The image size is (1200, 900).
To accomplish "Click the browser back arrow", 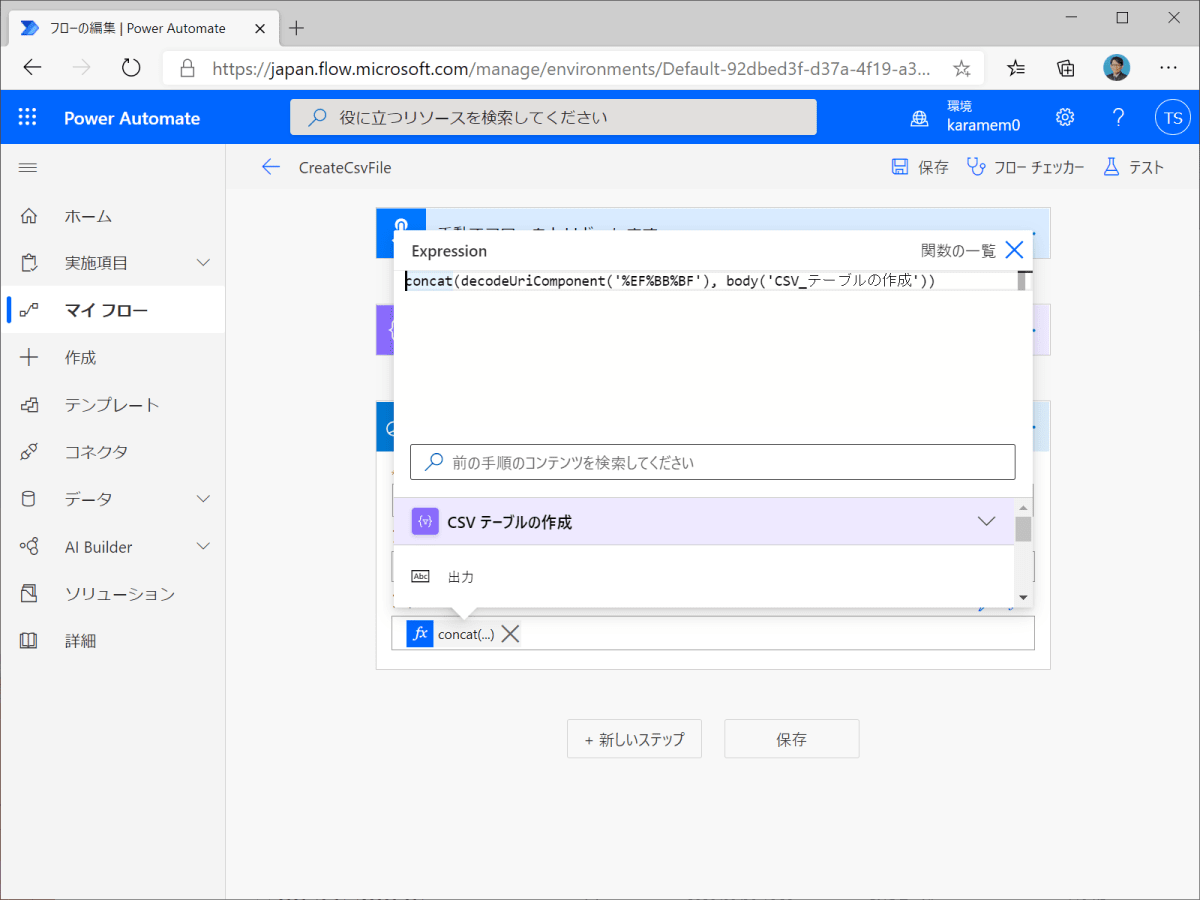I will (x=33, y=68).
